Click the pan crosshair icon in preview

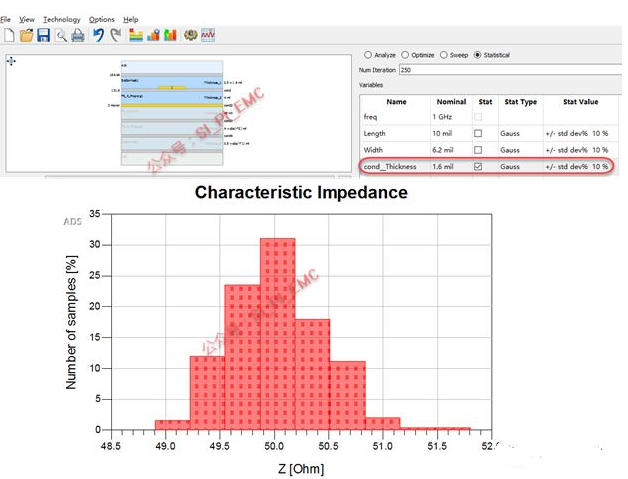pos(11,61)
